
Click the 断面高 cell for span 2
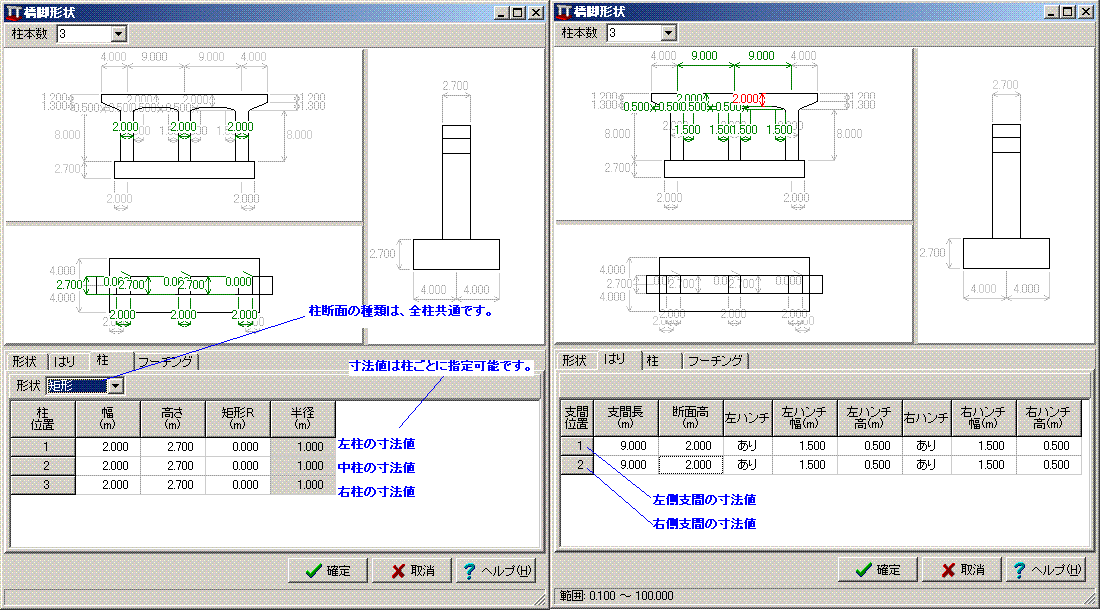[691, 465]
